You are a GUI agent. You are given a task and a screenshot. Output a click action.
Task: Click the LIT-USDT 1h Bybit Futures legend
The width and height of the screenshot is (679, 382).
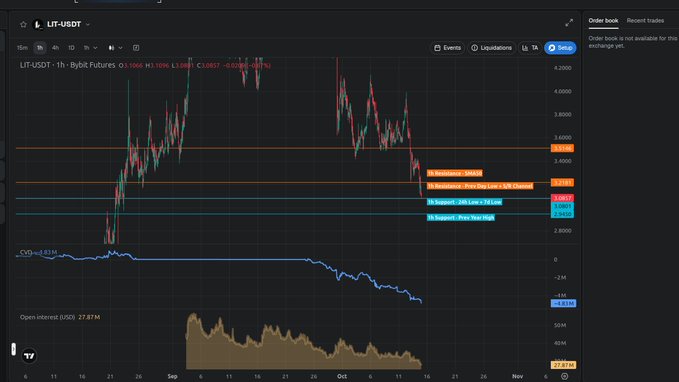pos(68,65)
